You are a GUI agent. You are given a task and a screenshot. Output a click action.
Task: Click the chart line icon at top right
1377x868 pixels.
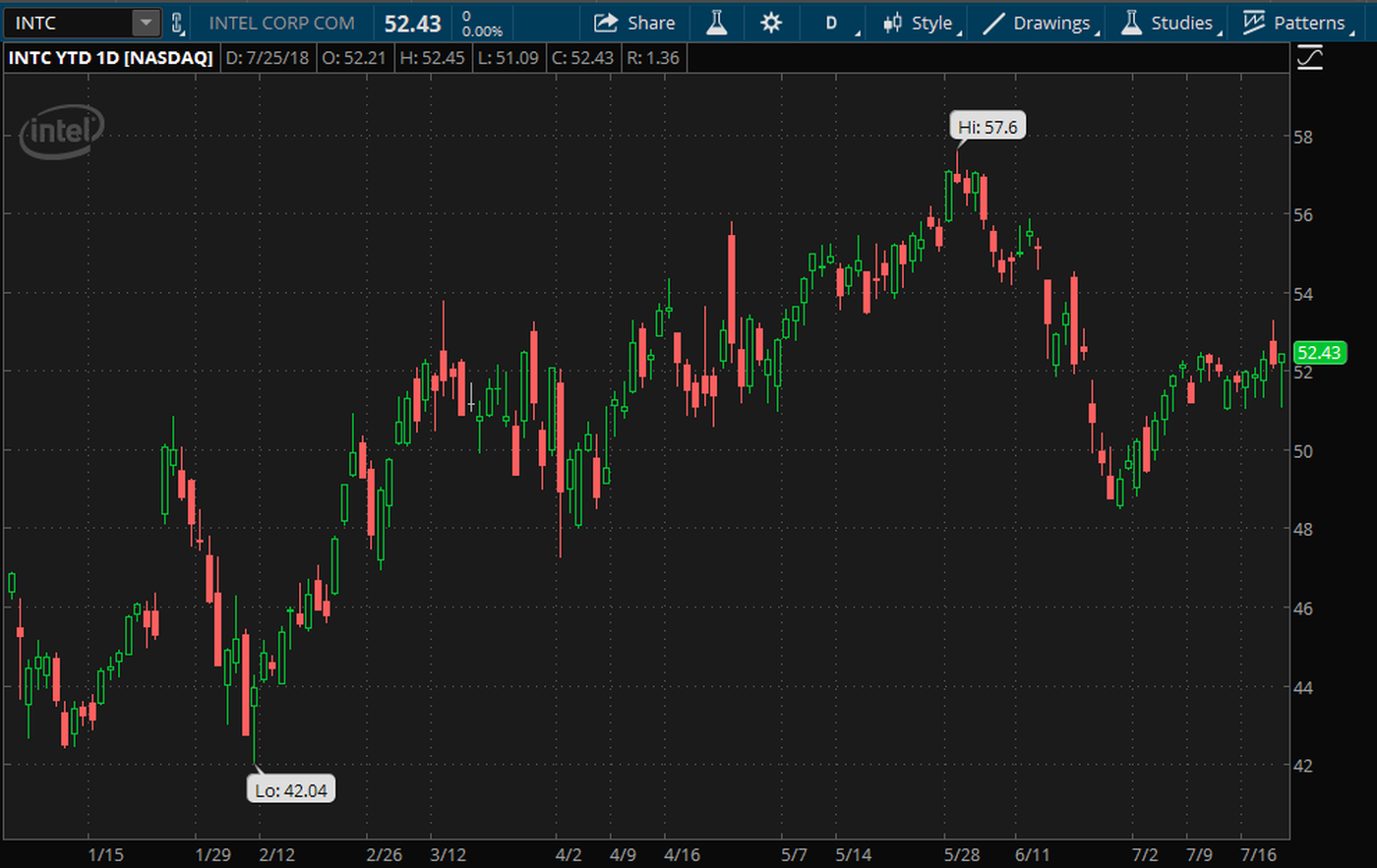tap(1309, 58)
